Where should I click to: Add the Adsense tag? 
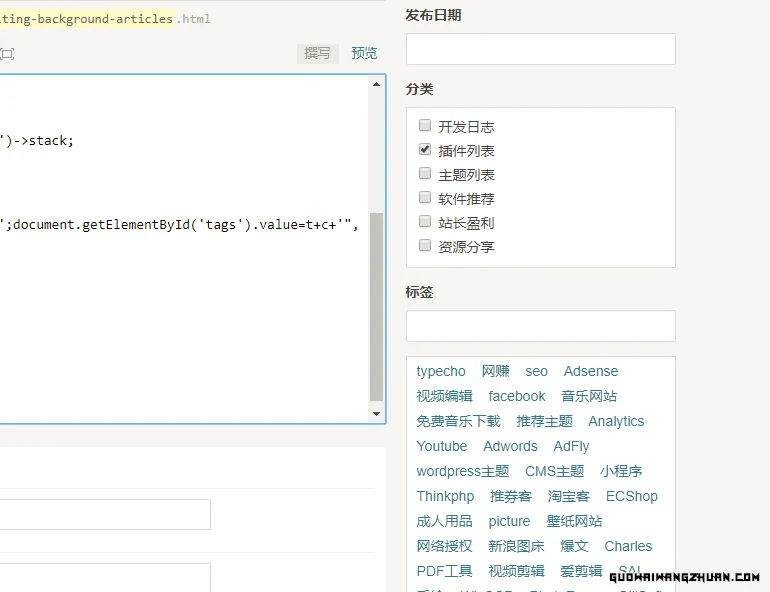point(591,371)
